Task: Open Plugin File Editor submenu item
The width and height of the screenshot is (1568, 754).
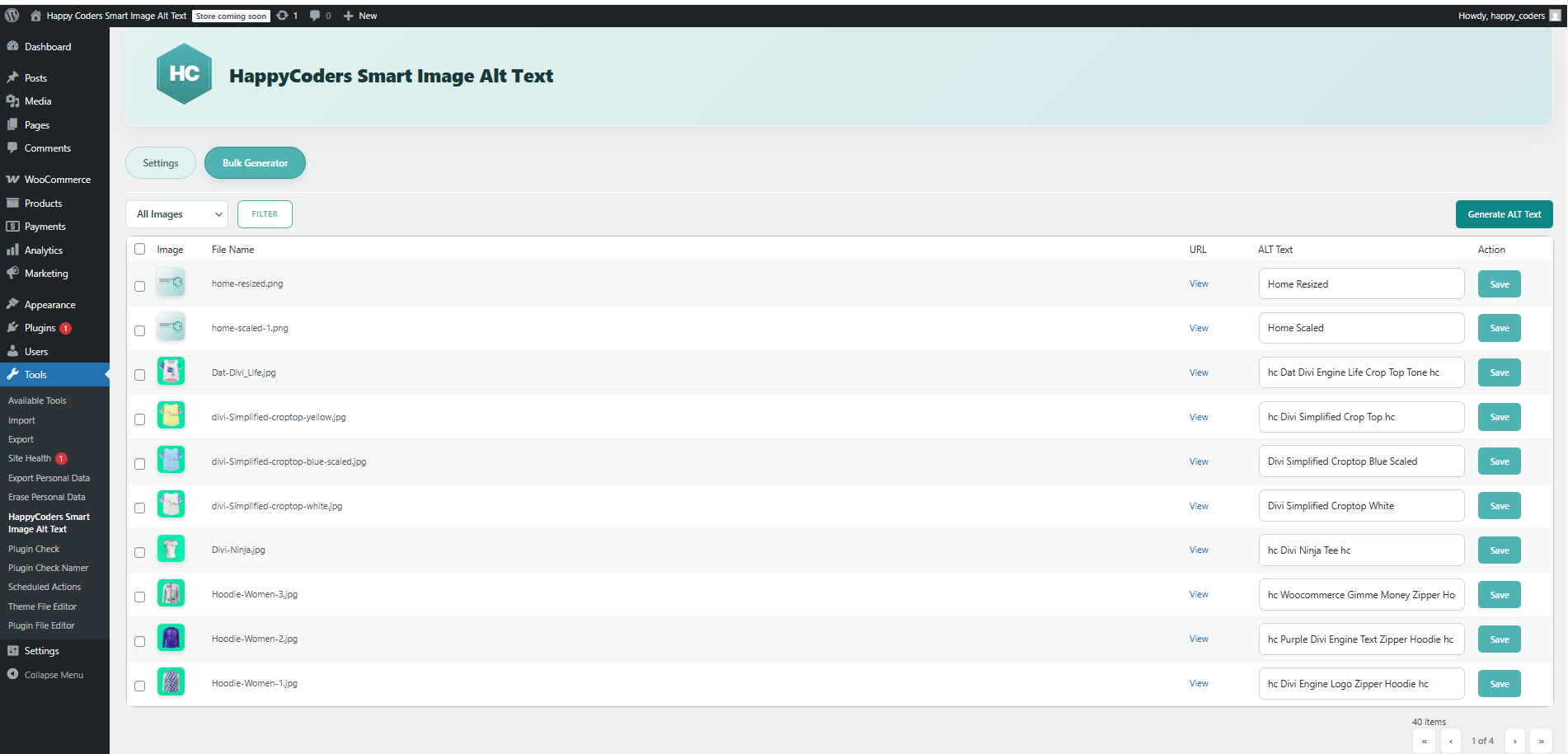Action: [41, 625]
